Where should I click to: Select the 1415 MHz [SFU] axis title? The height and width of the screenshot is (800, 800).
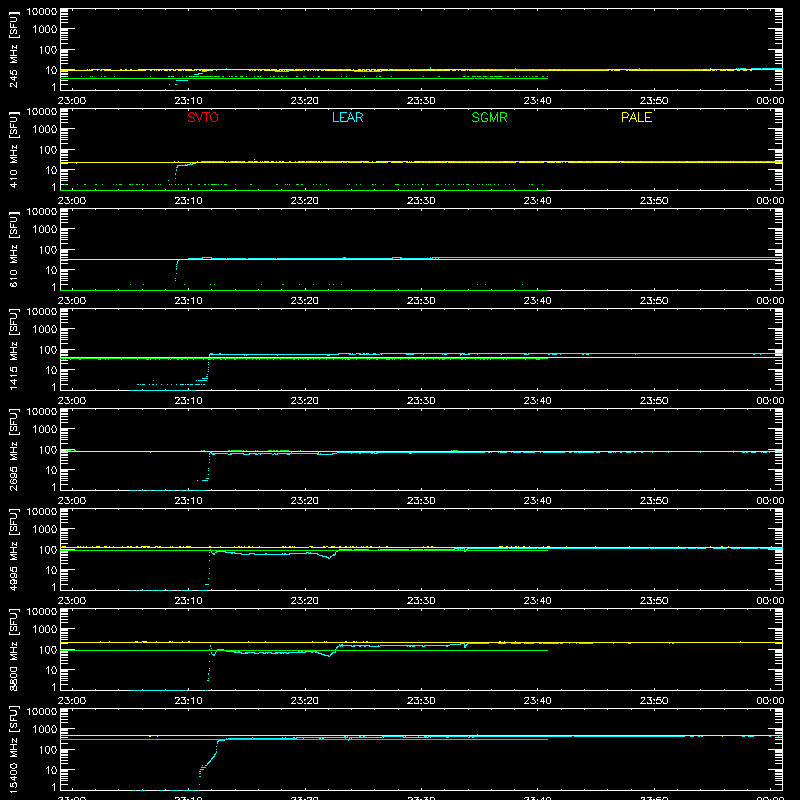14,349
